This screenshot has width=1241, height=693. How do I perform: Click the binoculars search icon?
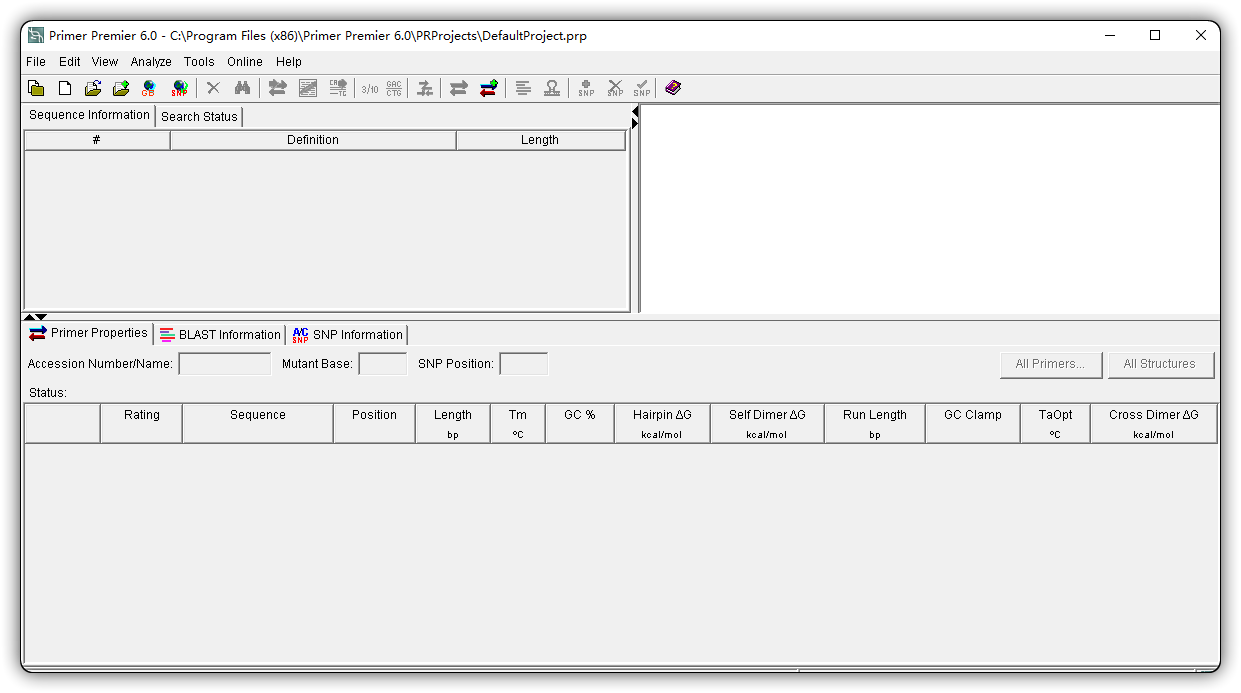point(242,88)
